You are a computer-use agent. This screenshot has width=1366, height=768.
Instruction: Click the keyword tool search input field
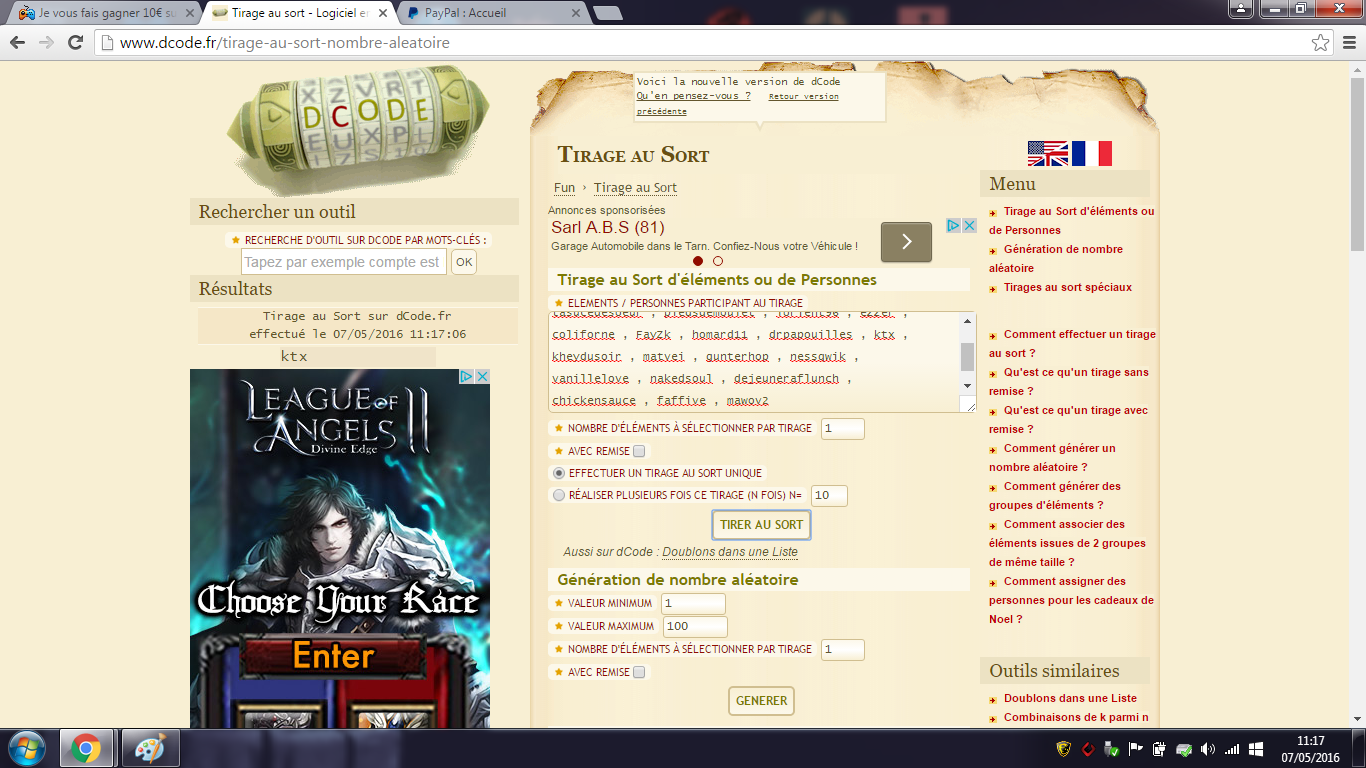[343, 262]
